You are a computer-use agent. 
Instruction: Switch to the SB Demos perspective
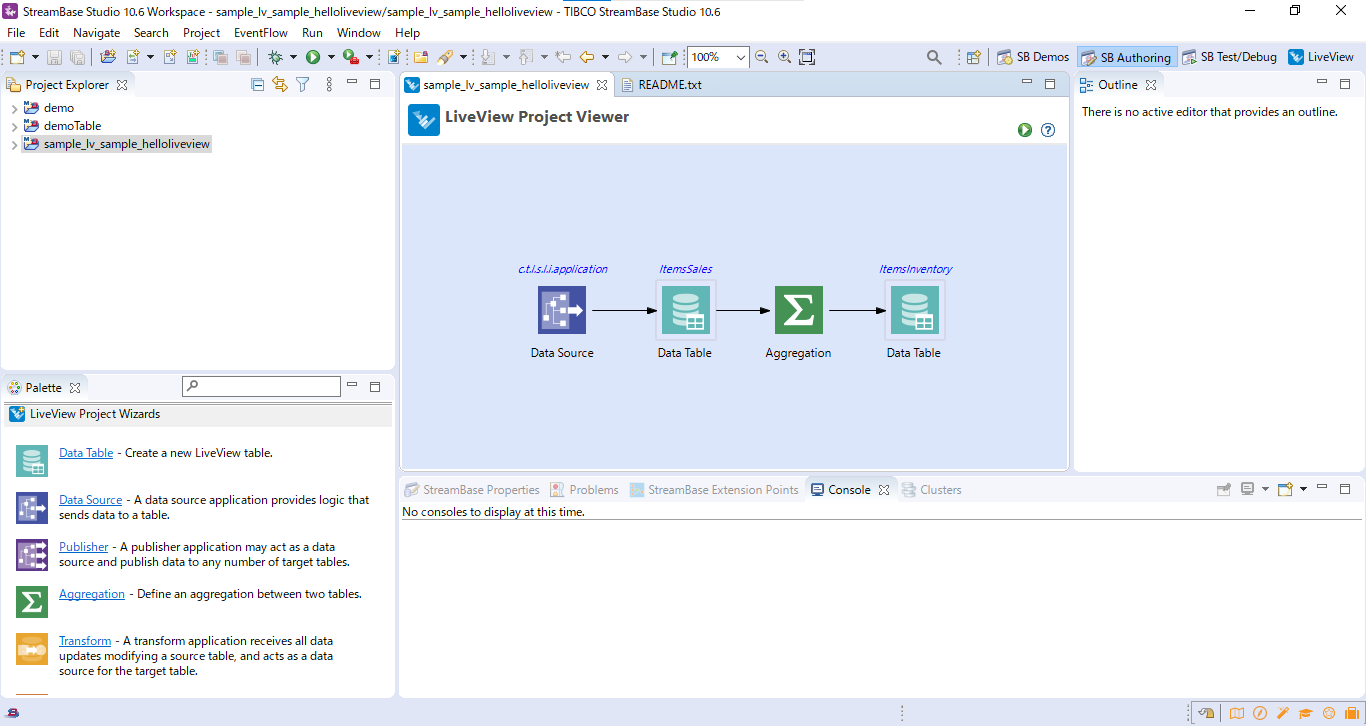(x=1033, y=57)
